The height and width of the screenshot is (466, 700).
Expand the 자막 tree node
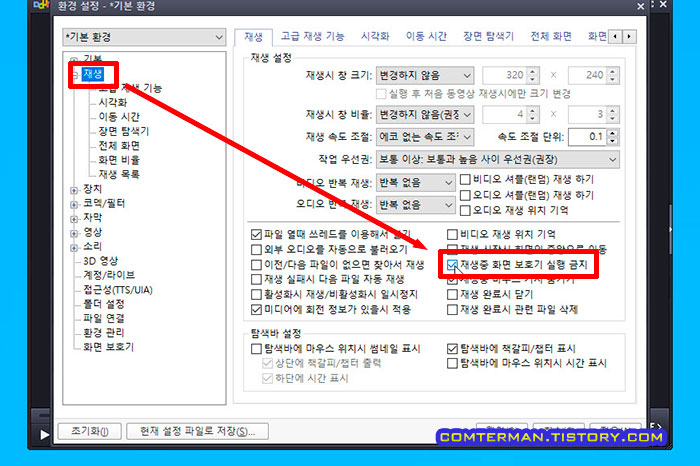(74, 219)
